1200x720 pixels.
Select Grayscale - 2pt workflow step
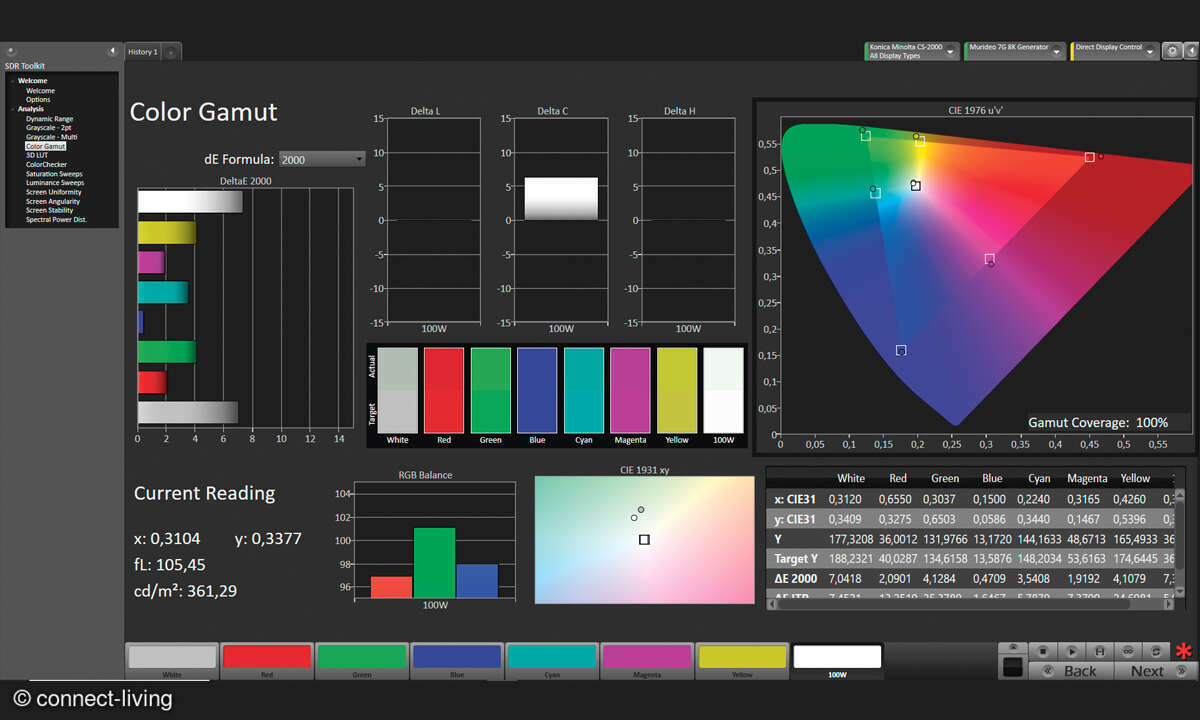click(48, 128)
